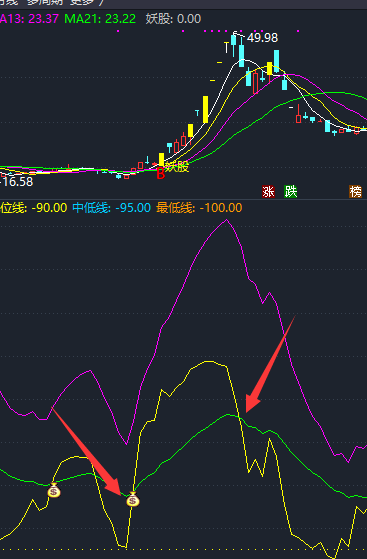The width and height of the screenshot is (367, 559).
Task: Click the 妖股: 0.00 indicator label
Action: [173, 19]
